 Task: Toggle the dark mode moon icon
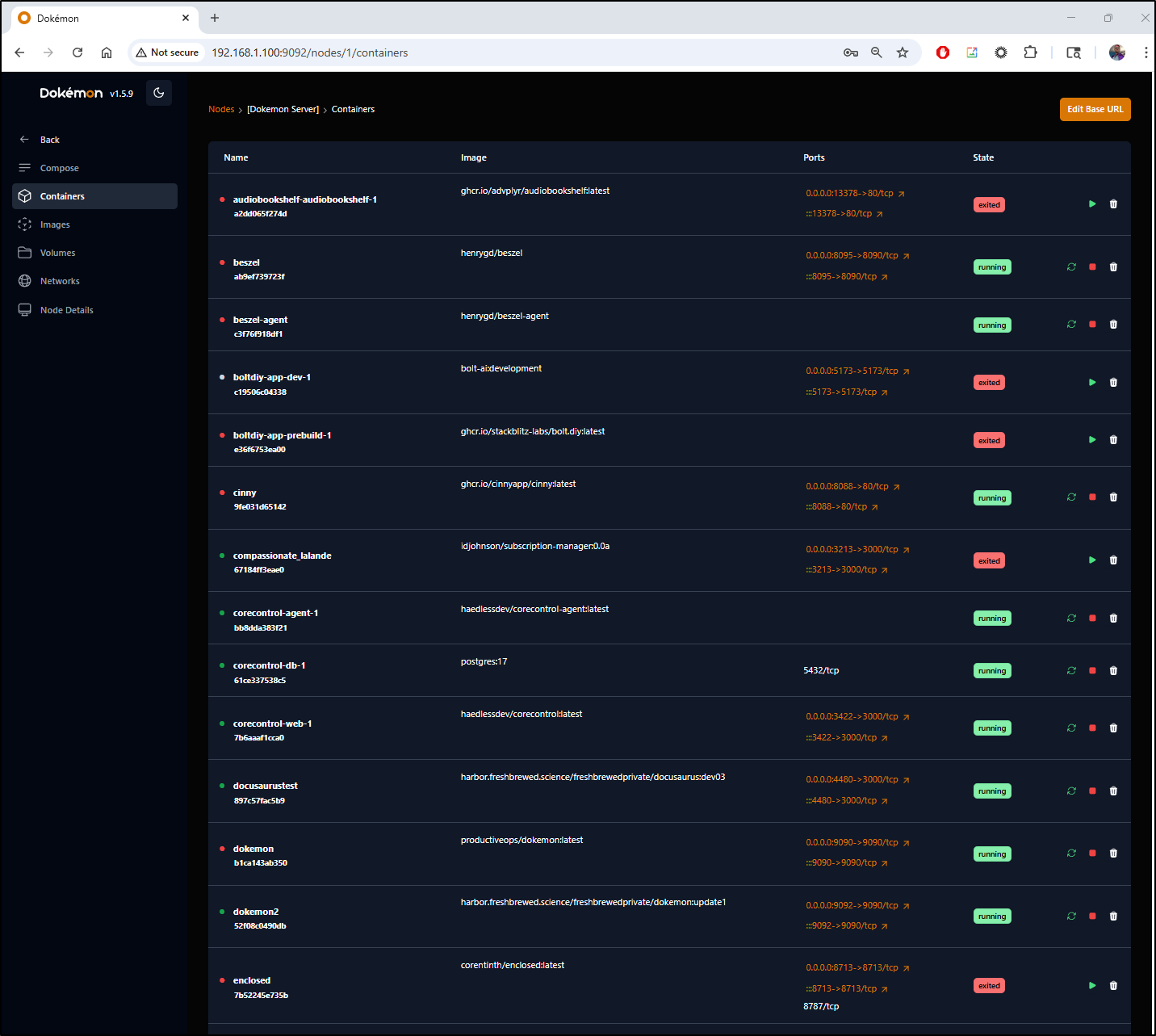pyautogui.click(x=159, y=93)
